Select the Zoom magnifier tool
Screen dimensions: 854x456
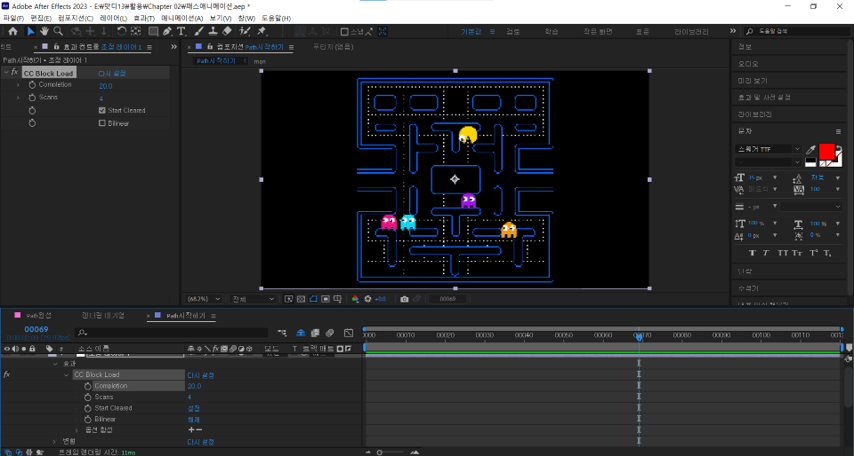click(x=58, y=32)
